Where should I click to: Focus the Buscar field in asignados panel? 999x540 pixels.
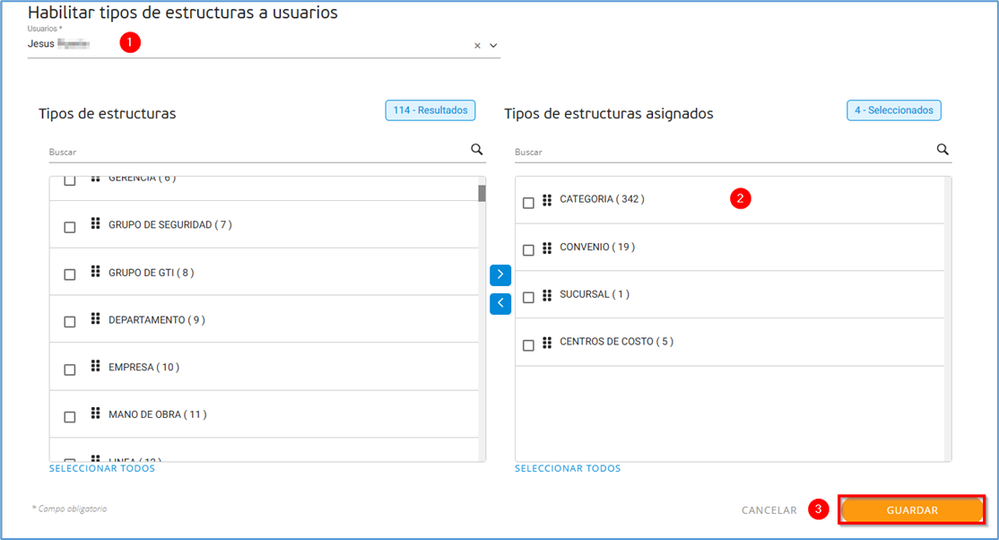pos(720,152)
